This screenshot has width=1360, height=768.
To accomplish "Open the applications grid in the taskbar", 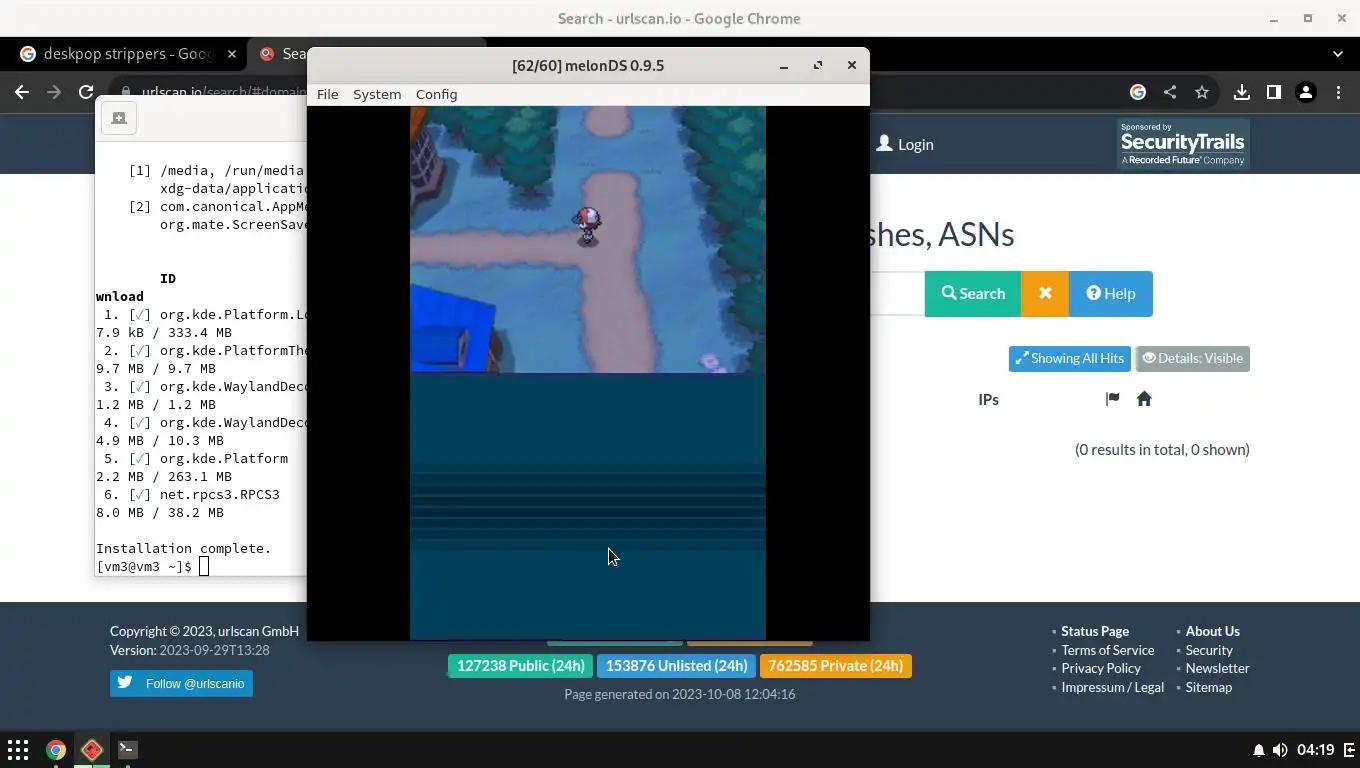I will click(18, 749).
